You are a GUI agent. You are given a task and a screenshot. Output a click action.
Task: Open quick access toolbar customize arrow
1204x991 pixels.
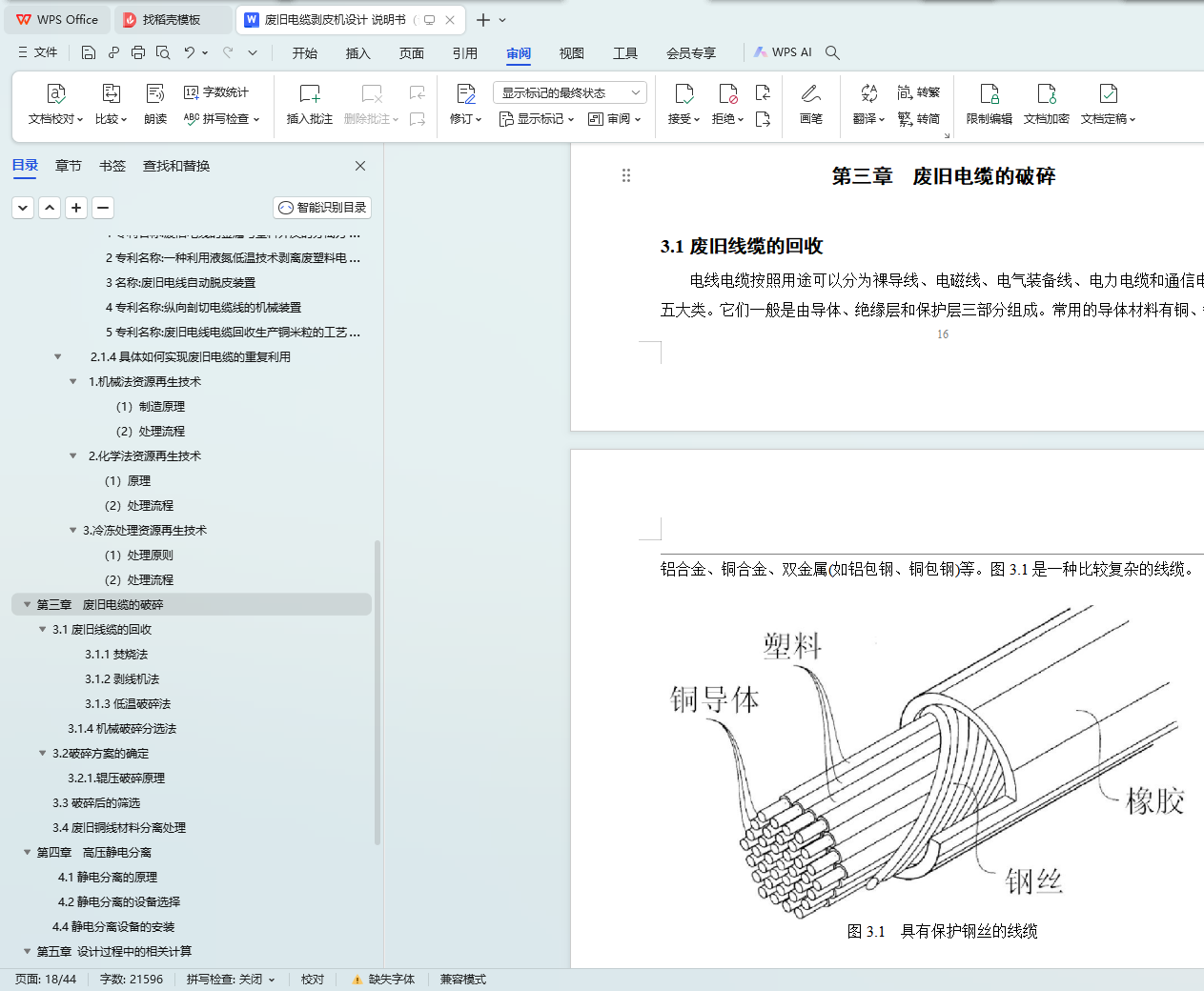(x=253, y=52)
